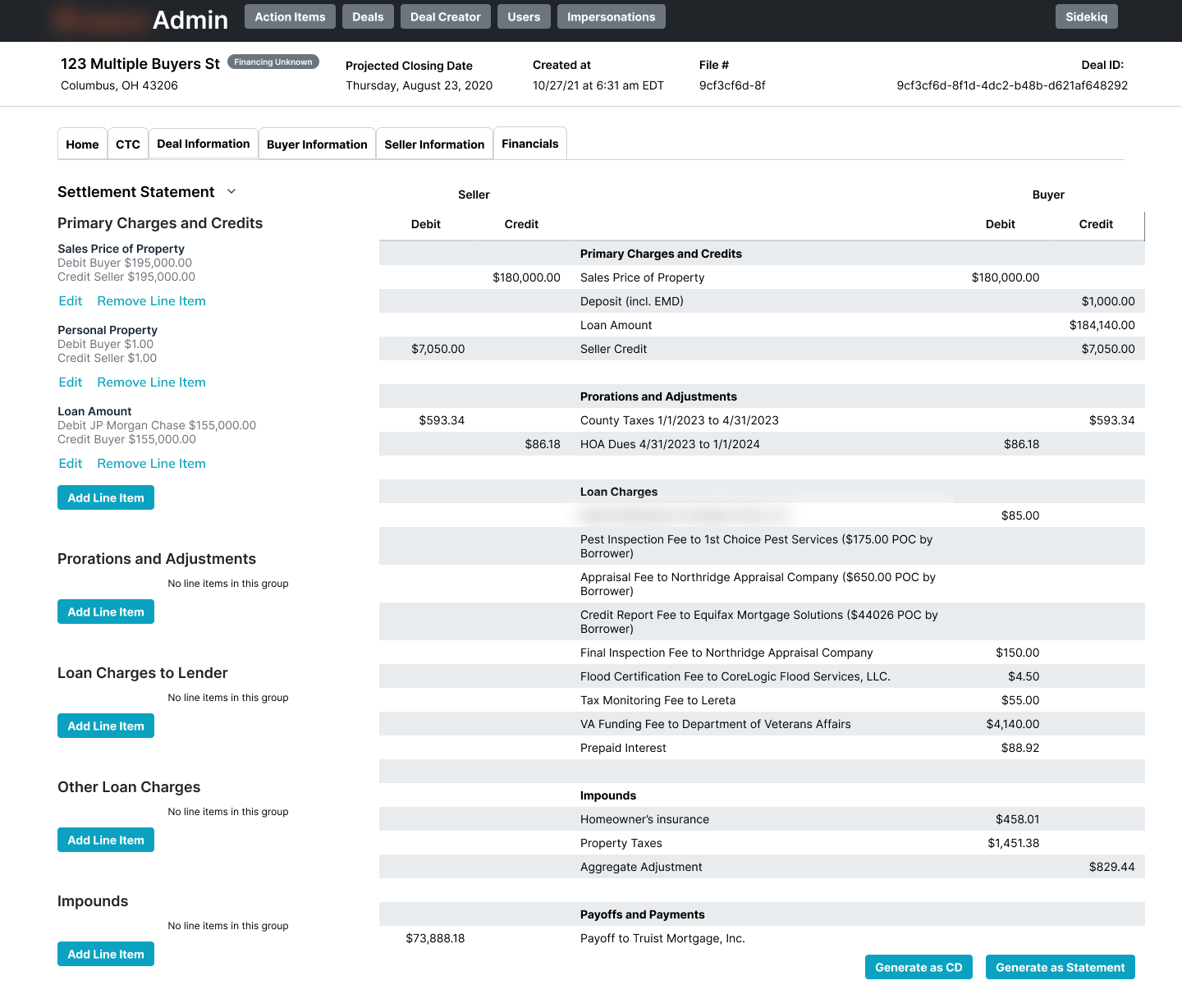Open Deal Creator from top bar
The width and height of the screenshot is (1182, 1008).
click(x=446, y=16)
